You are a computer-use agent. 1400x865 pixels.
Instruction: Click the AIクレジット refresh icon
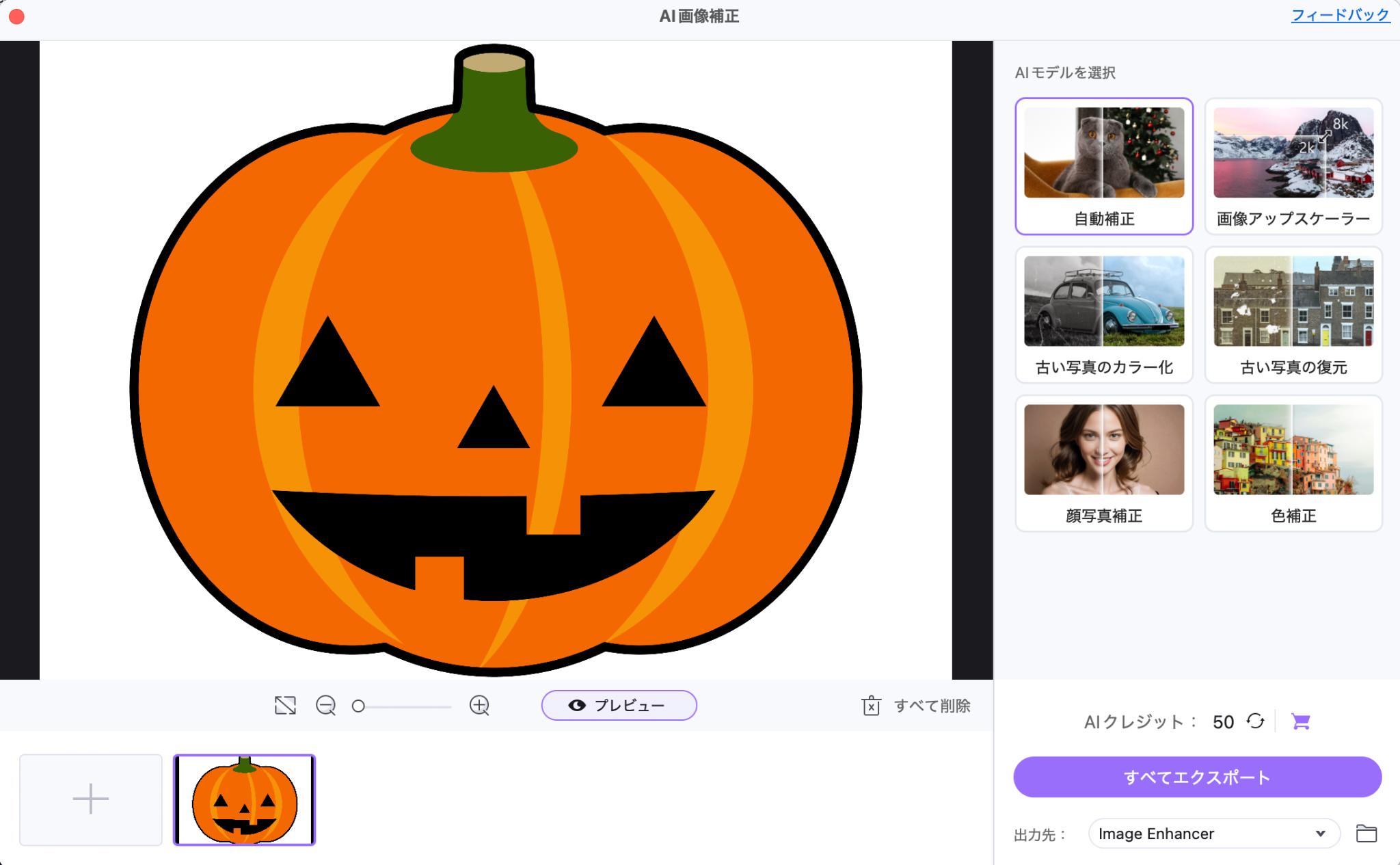point(1254,722)
